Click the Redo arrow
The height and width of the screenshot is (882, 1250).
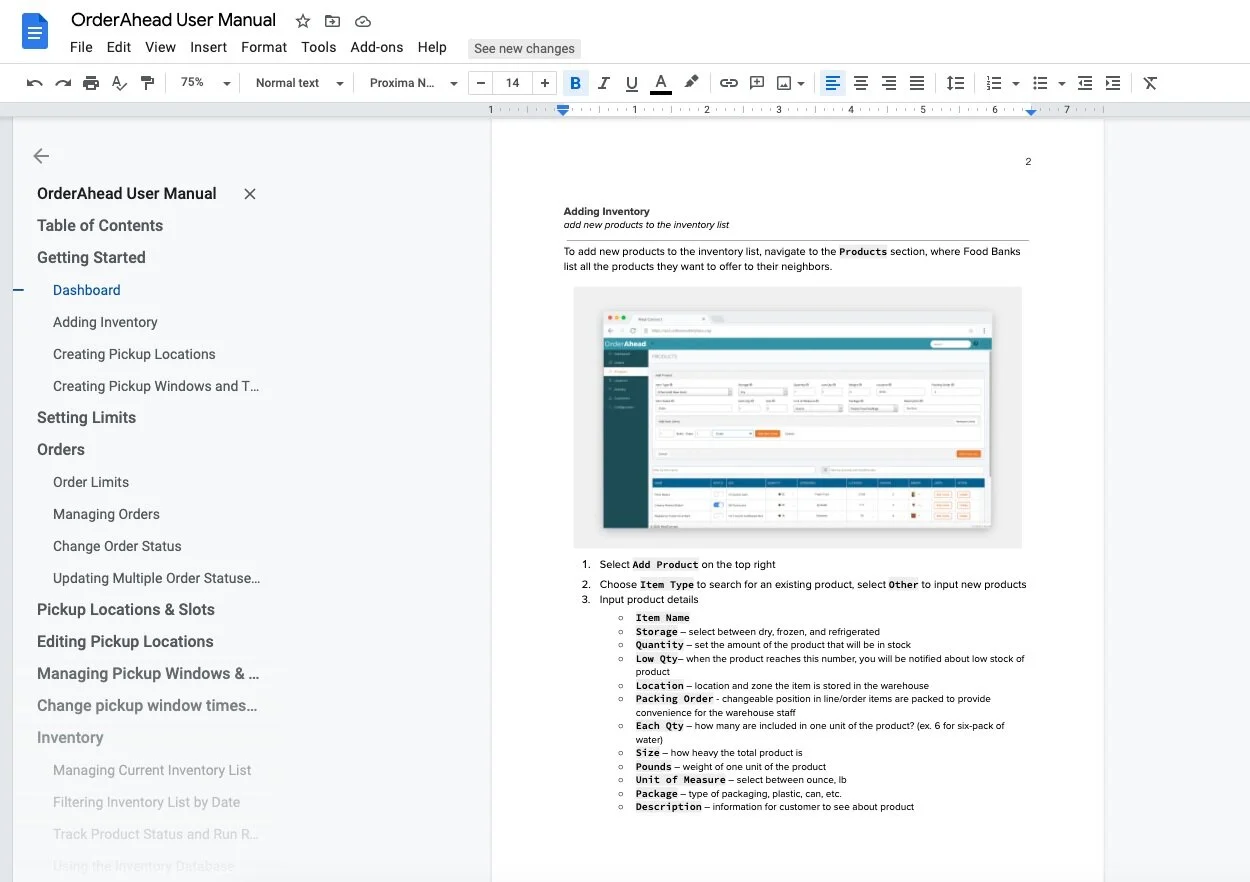(x=63, y=83)
